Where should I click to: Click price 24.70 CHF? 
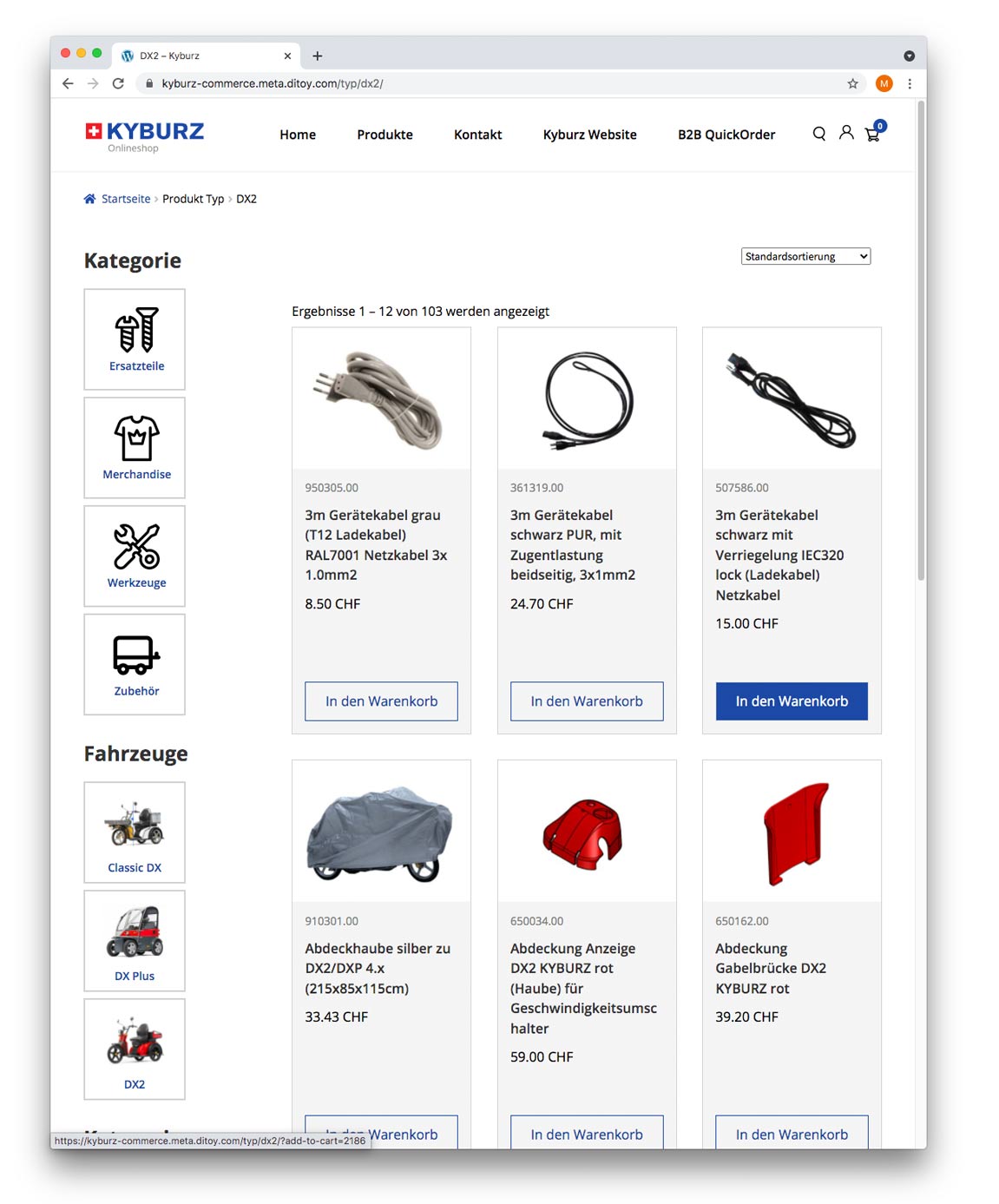542,604
